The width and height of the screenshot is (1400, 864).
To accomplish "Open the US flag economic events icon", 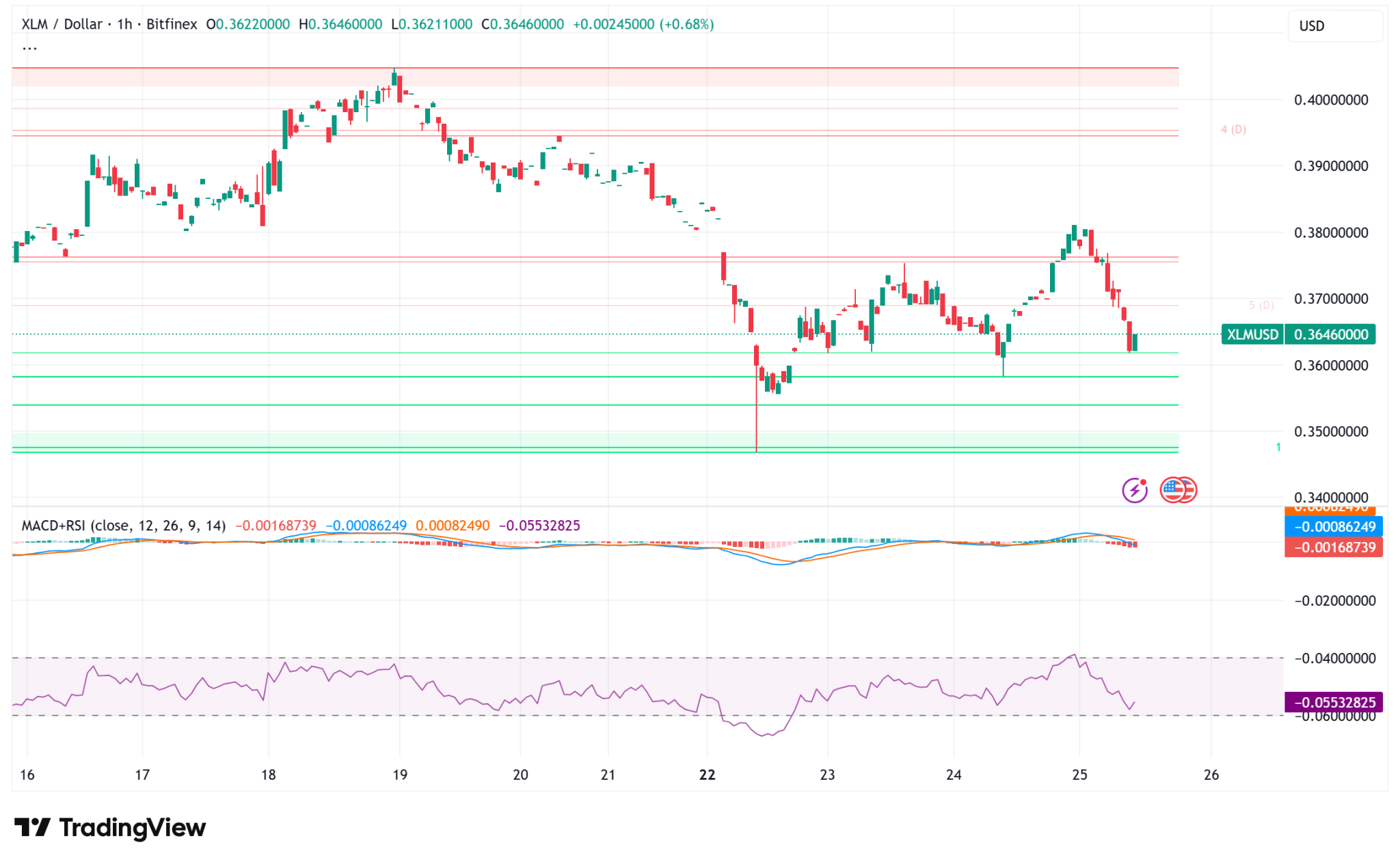I will click(1179, 489).
